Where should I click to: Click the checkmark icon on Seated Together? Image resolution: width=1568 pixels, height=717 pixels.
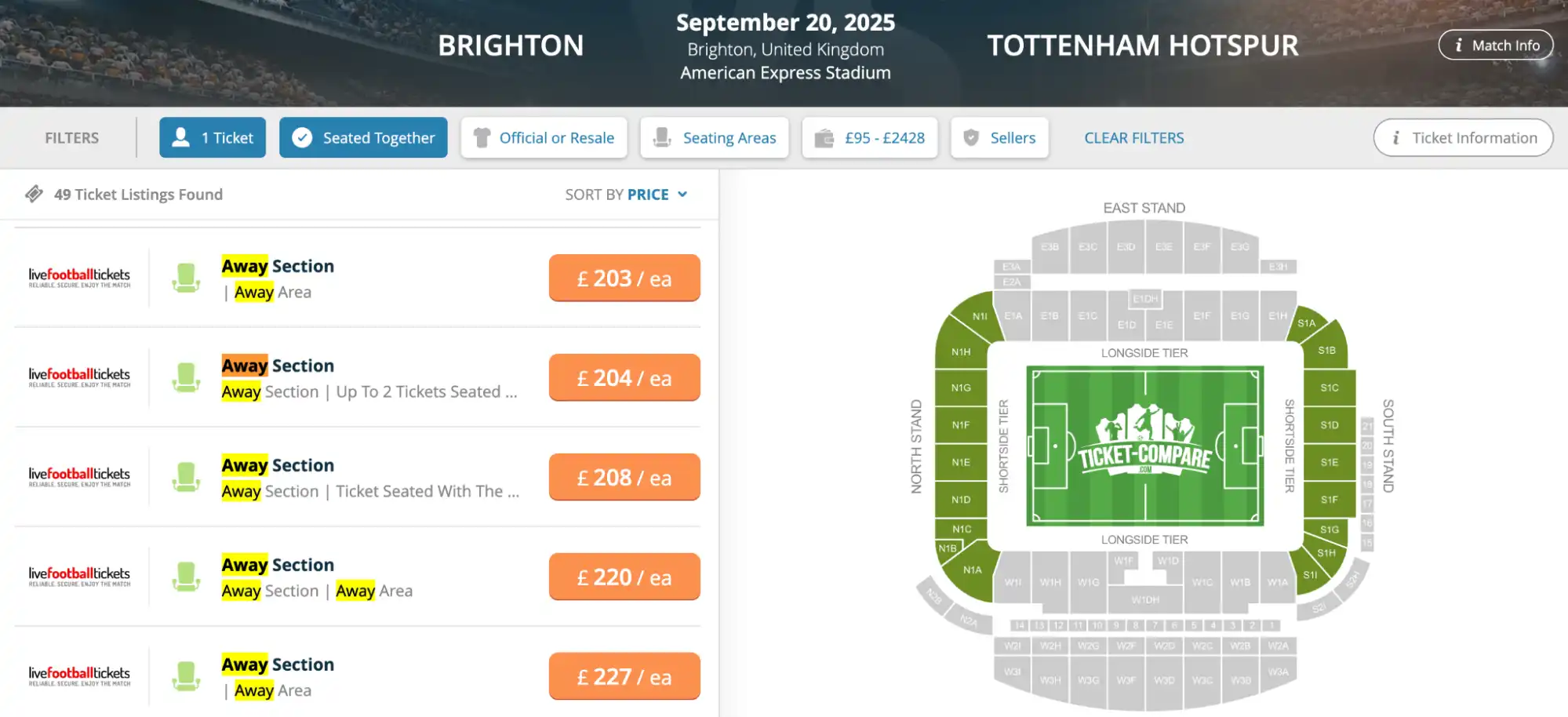(x=302, y=137)
